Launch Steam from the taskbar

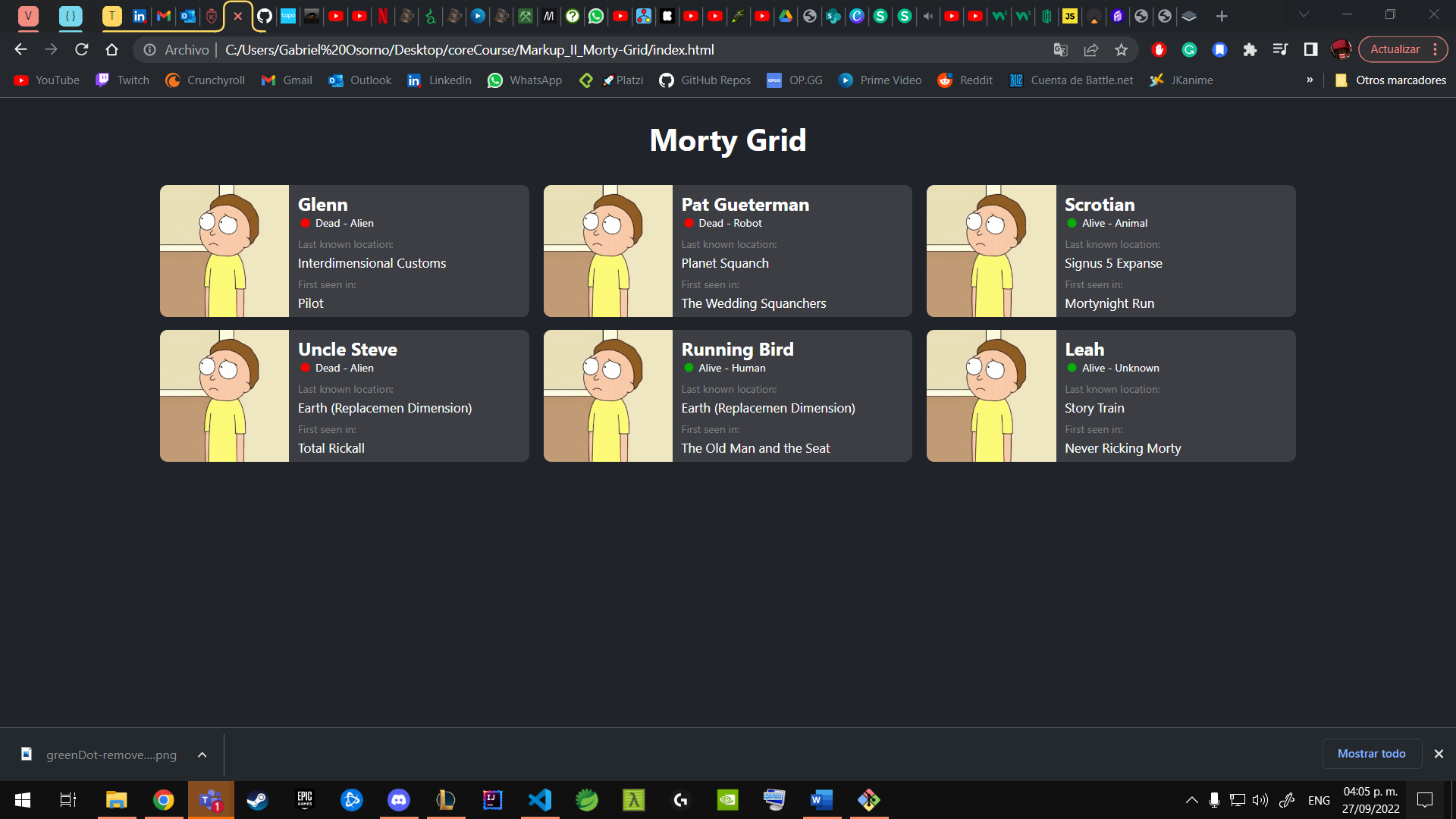coord(257,799)
